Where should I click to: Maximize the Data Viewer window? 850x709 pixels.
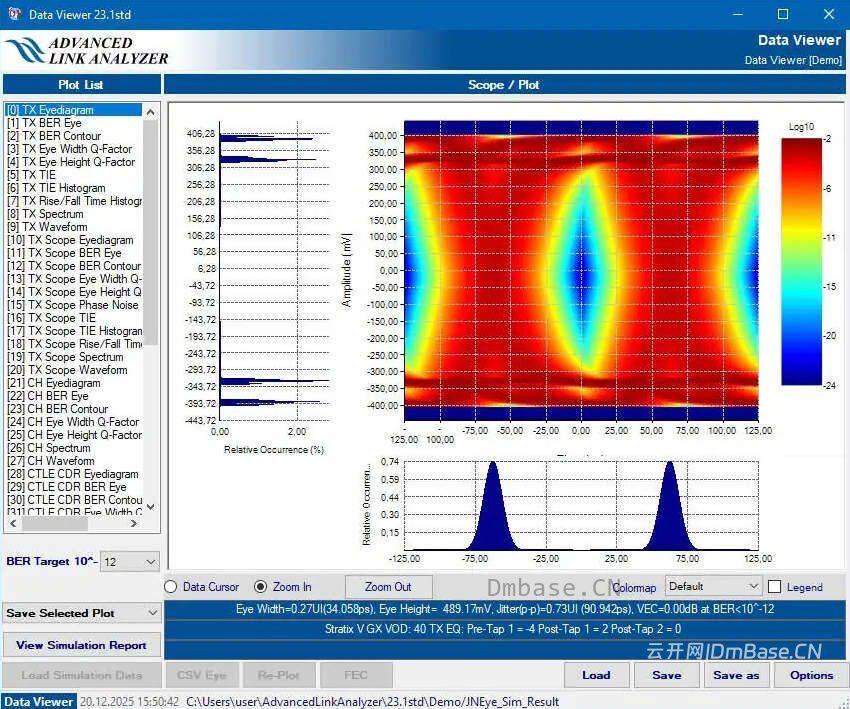[x=783, y=14]
